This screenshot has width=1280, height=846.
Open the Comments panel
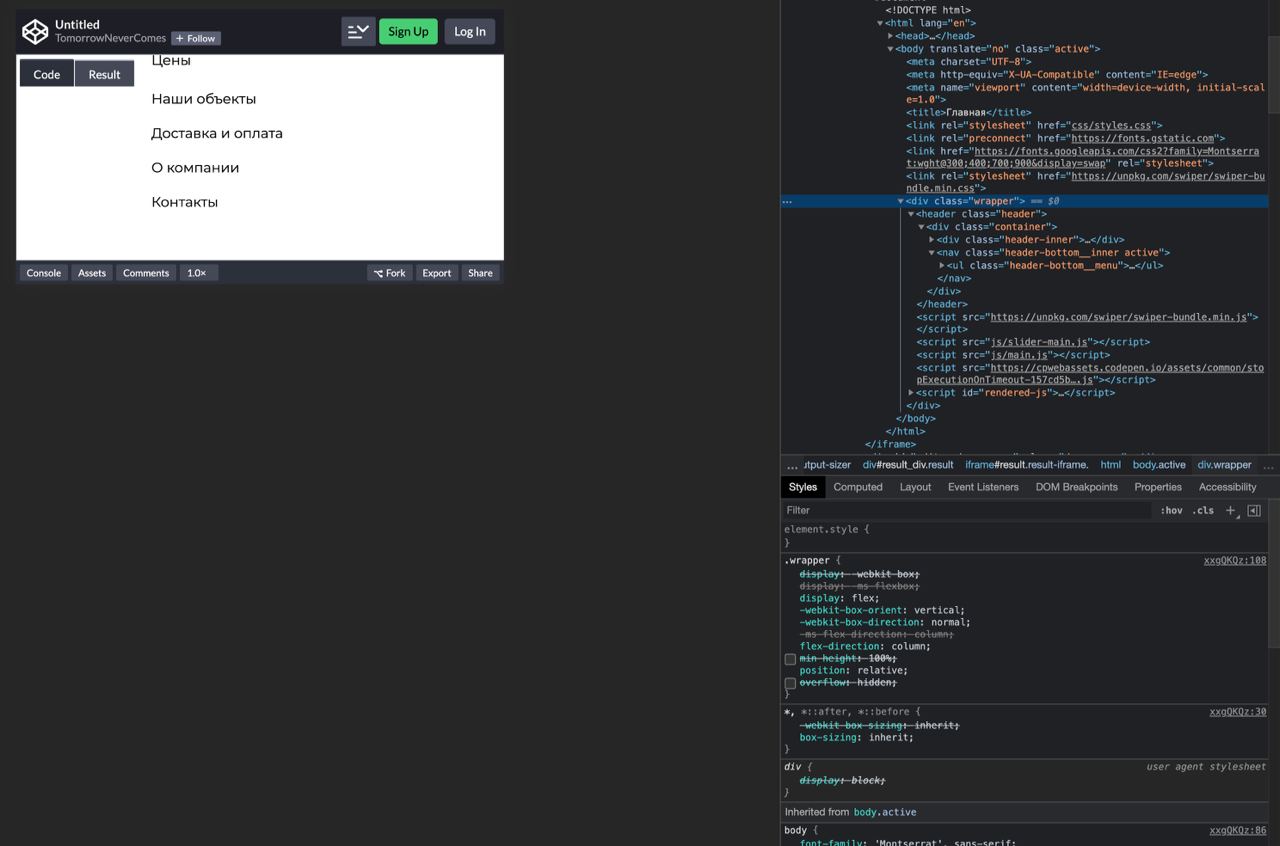pos(146,273)
